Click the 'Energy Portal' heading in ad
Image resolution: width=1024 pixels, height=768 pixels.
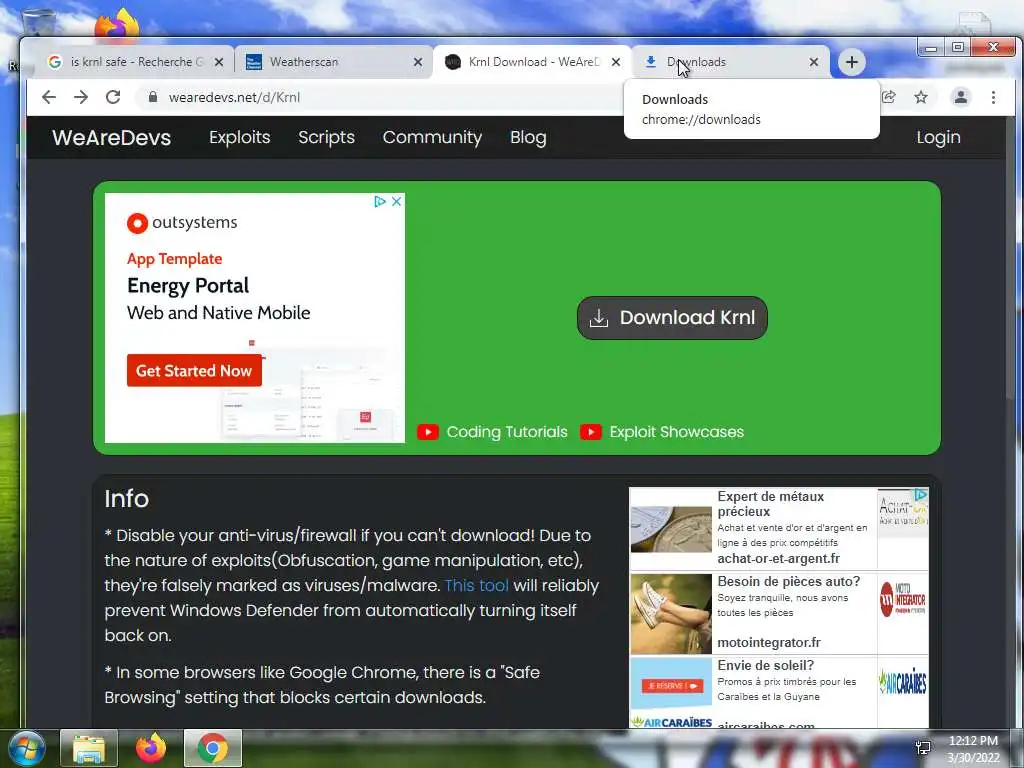(188, 285)
